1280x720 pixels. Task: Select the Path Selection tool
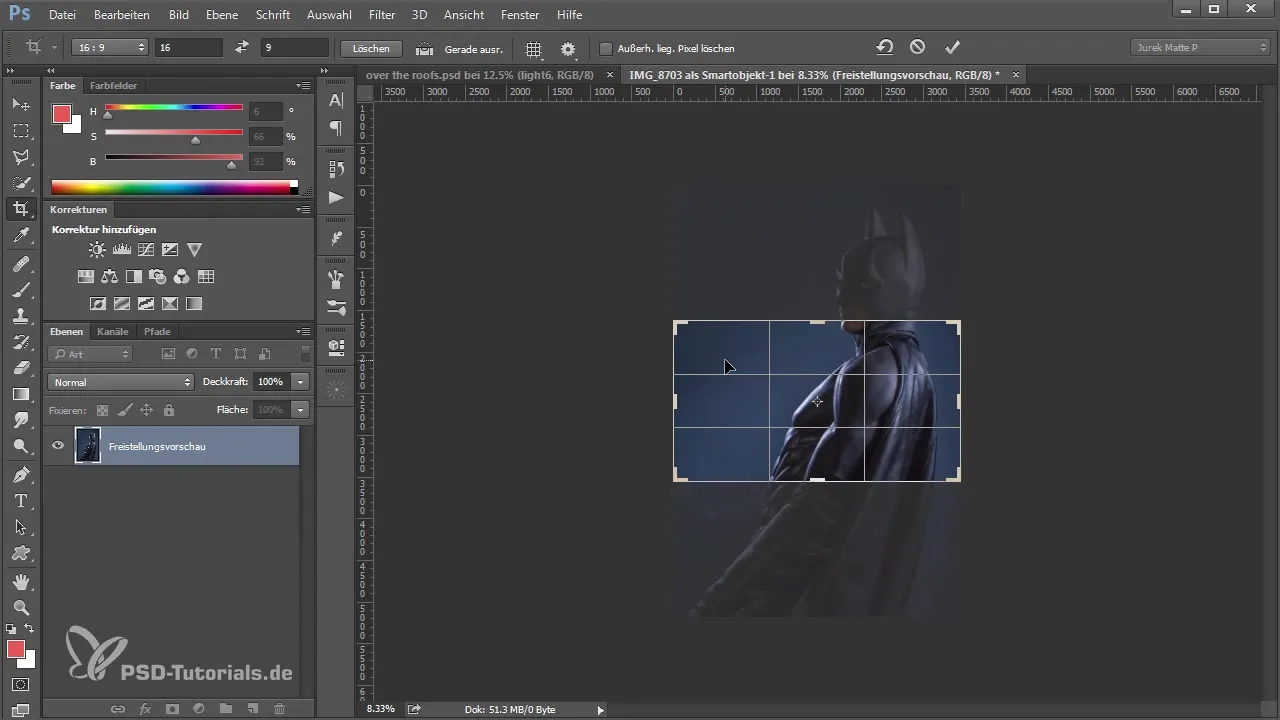[x=20, y=526]
